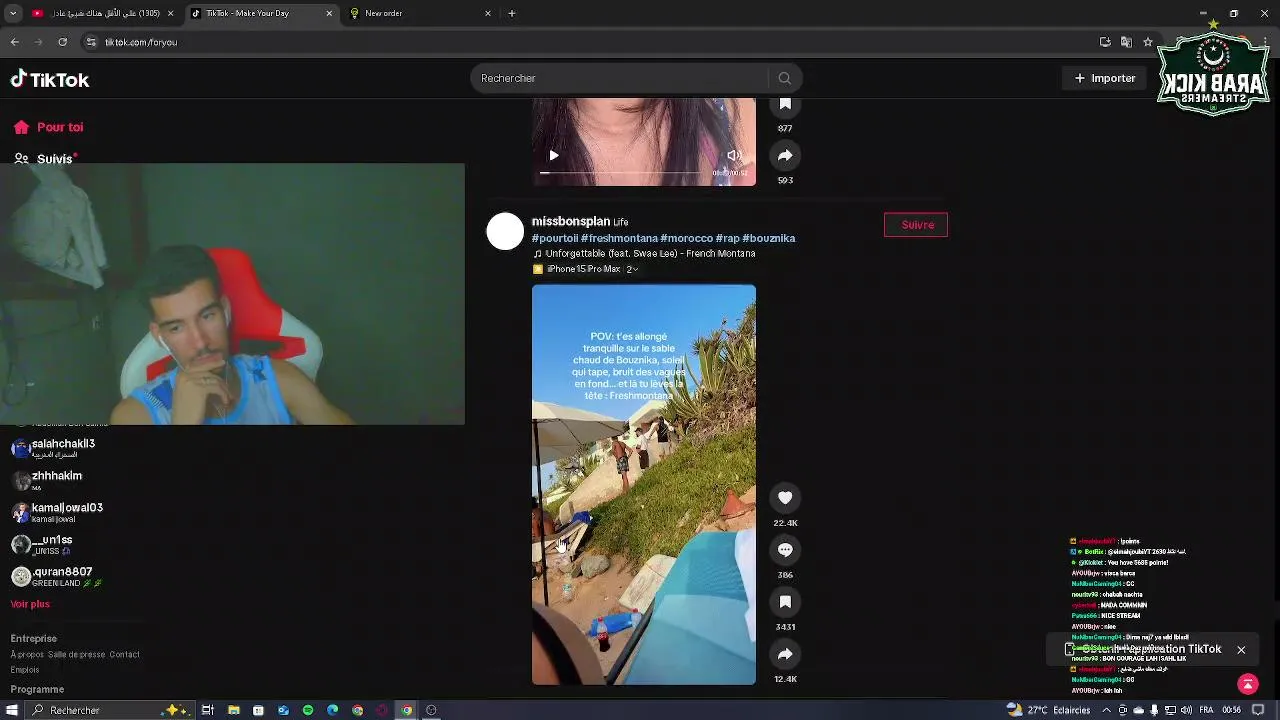Open the Suivis tab

[45, 158]
